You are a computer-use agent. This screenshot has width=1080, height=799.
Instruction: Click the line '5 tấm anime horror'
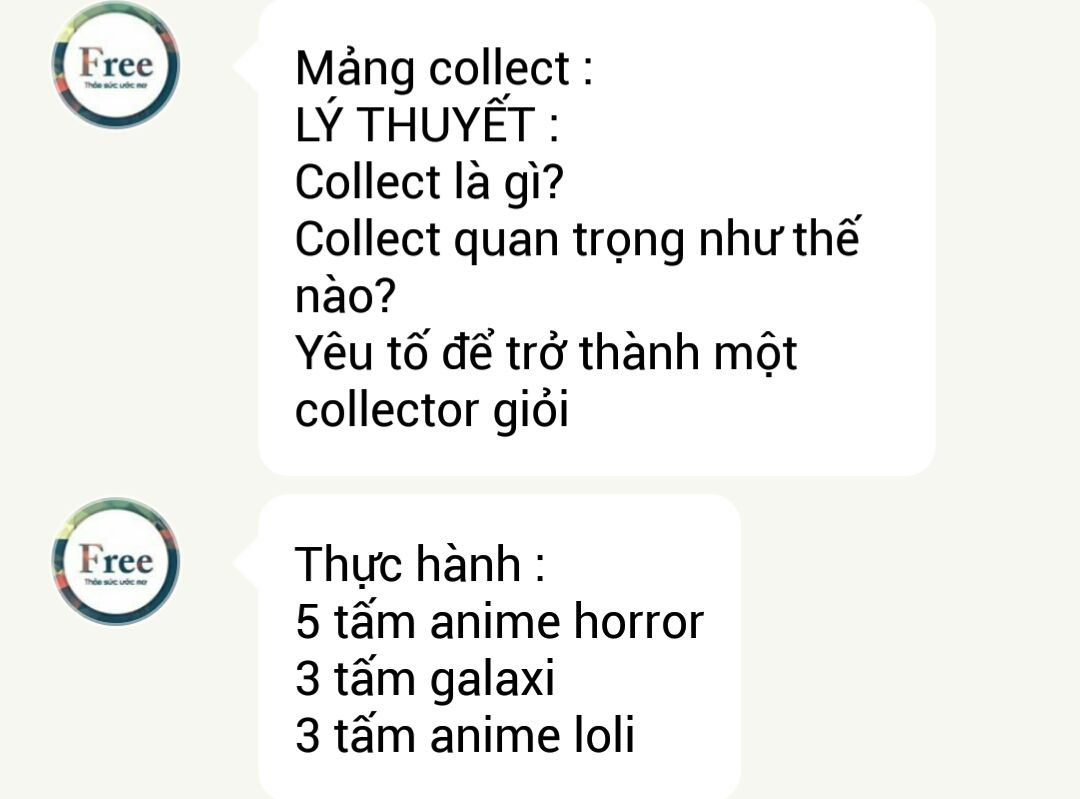(x=499, y=621)
